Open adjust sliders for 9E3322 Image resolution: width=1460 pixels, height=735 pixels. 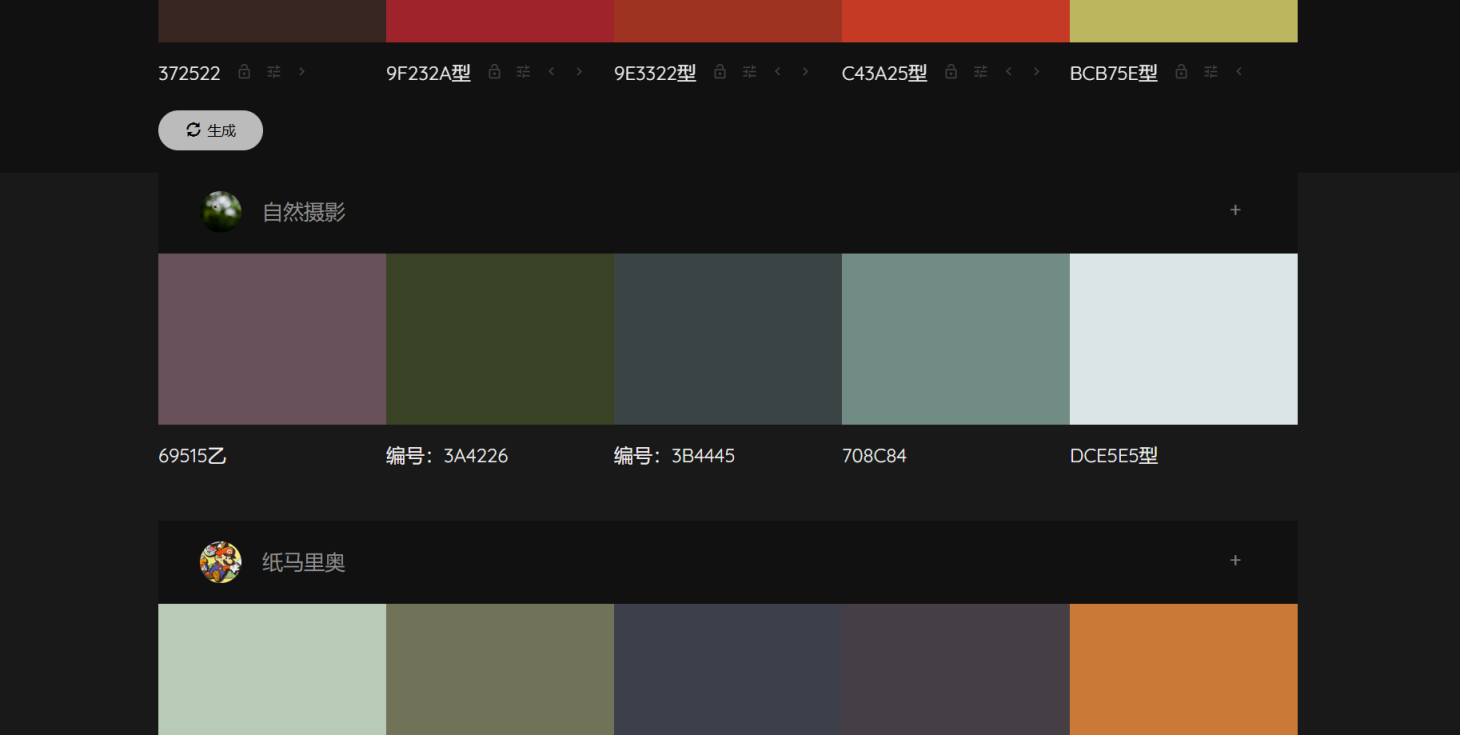click(749, 72)
